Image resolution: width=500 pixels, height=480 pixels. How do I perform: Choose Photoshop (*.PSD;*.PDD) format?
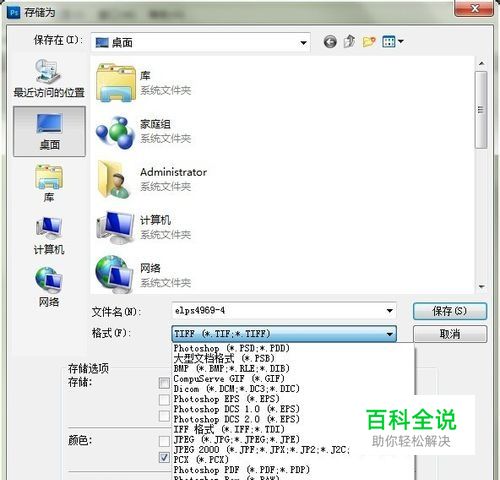[232, 348]
